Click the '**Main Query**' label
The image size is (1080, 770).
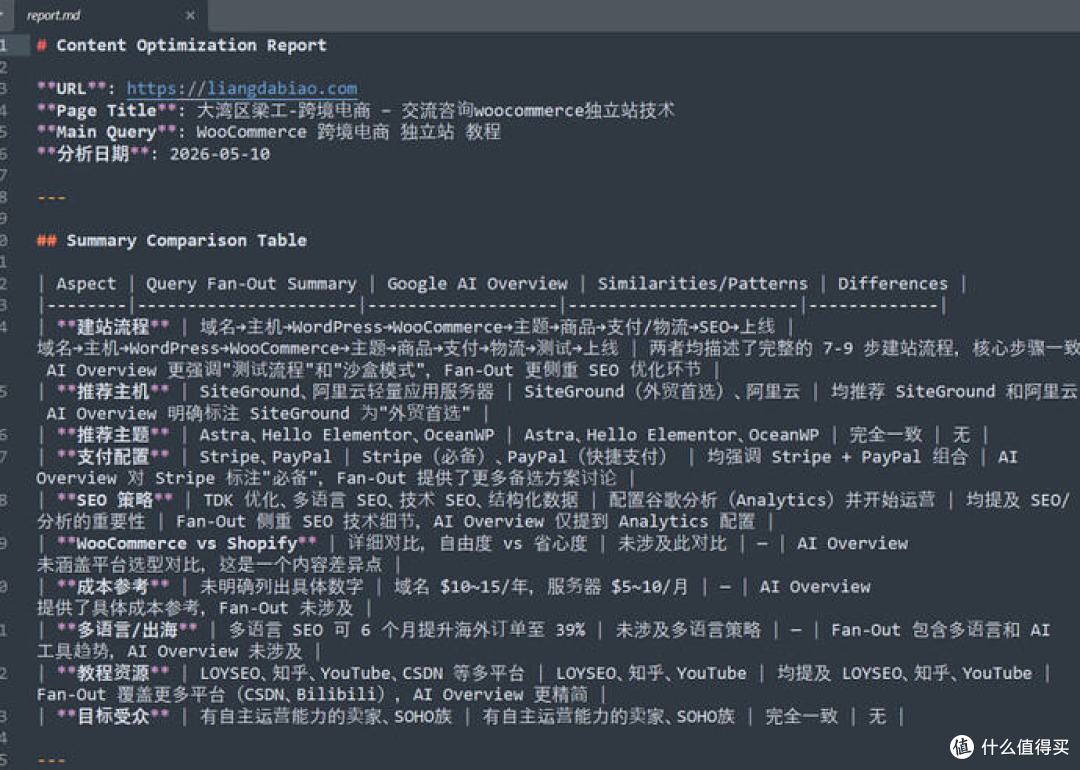click(x=107, y=132)
